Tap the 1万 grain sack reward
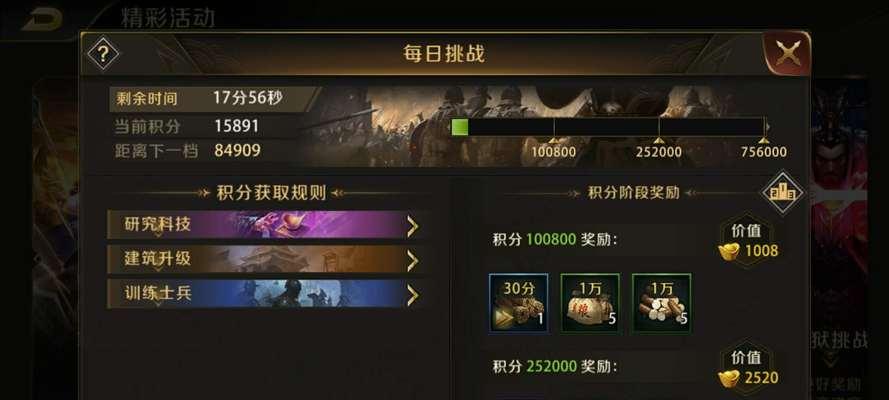889x400 pixels. point(590,303)
